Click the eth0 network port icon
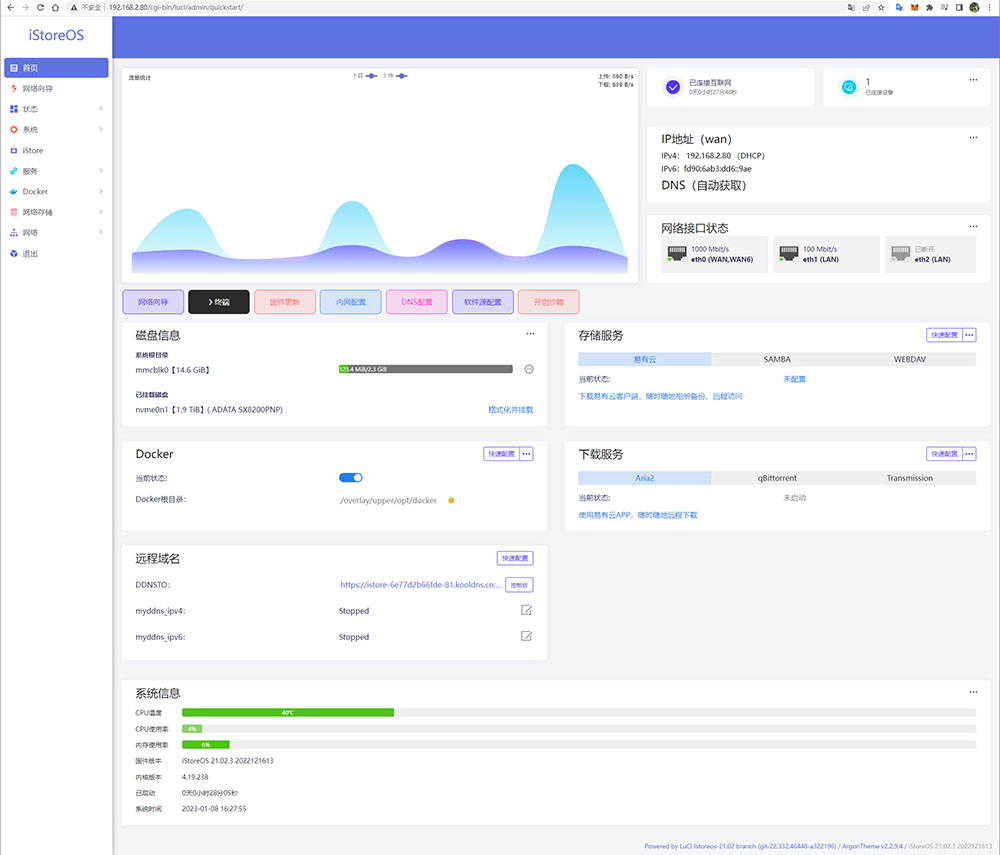The image size is (1000, 855). pos(675,254)
